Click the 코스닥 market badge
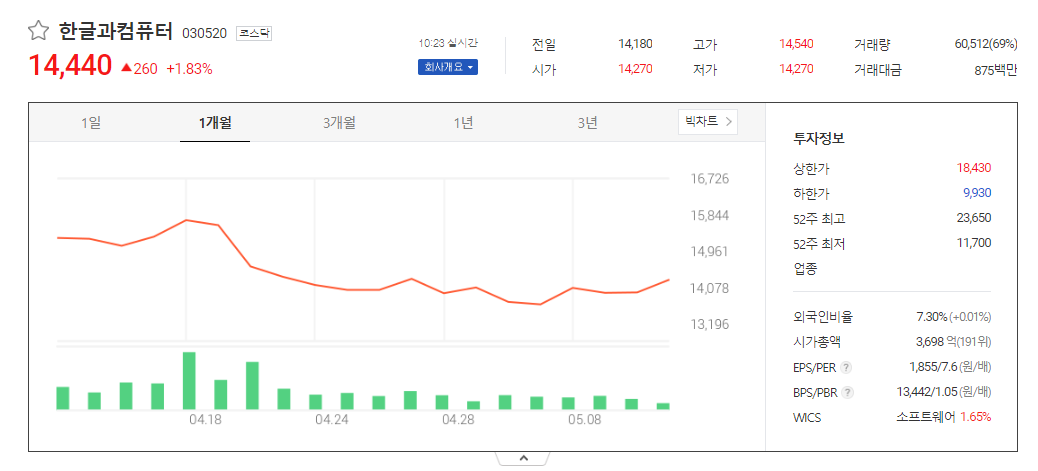Screen dimensions: 1038x471 tap(254, 33)
